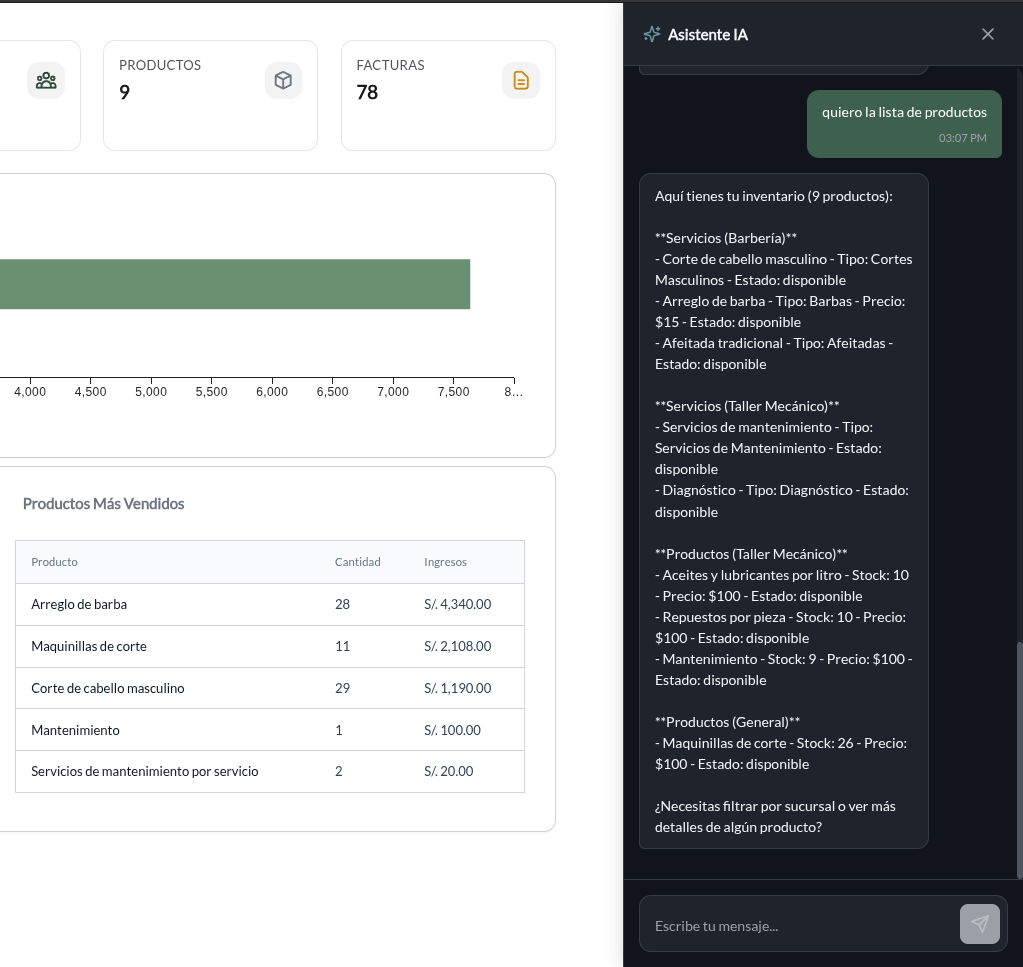Click the FACTURAS card showing 78
This screenshot has height=967, width=1023.
coord(448,94)
